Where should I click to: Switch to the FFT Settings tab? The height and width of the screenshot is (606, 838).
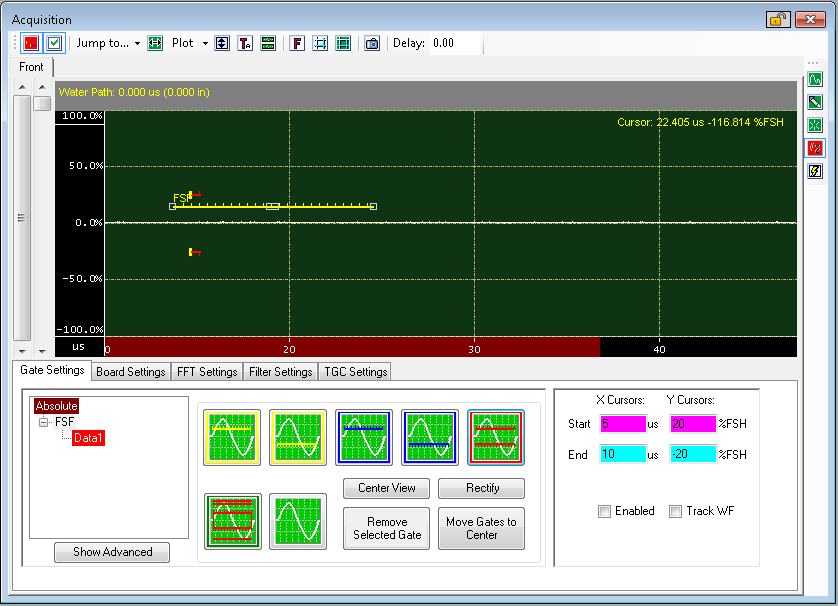point(207,372)
